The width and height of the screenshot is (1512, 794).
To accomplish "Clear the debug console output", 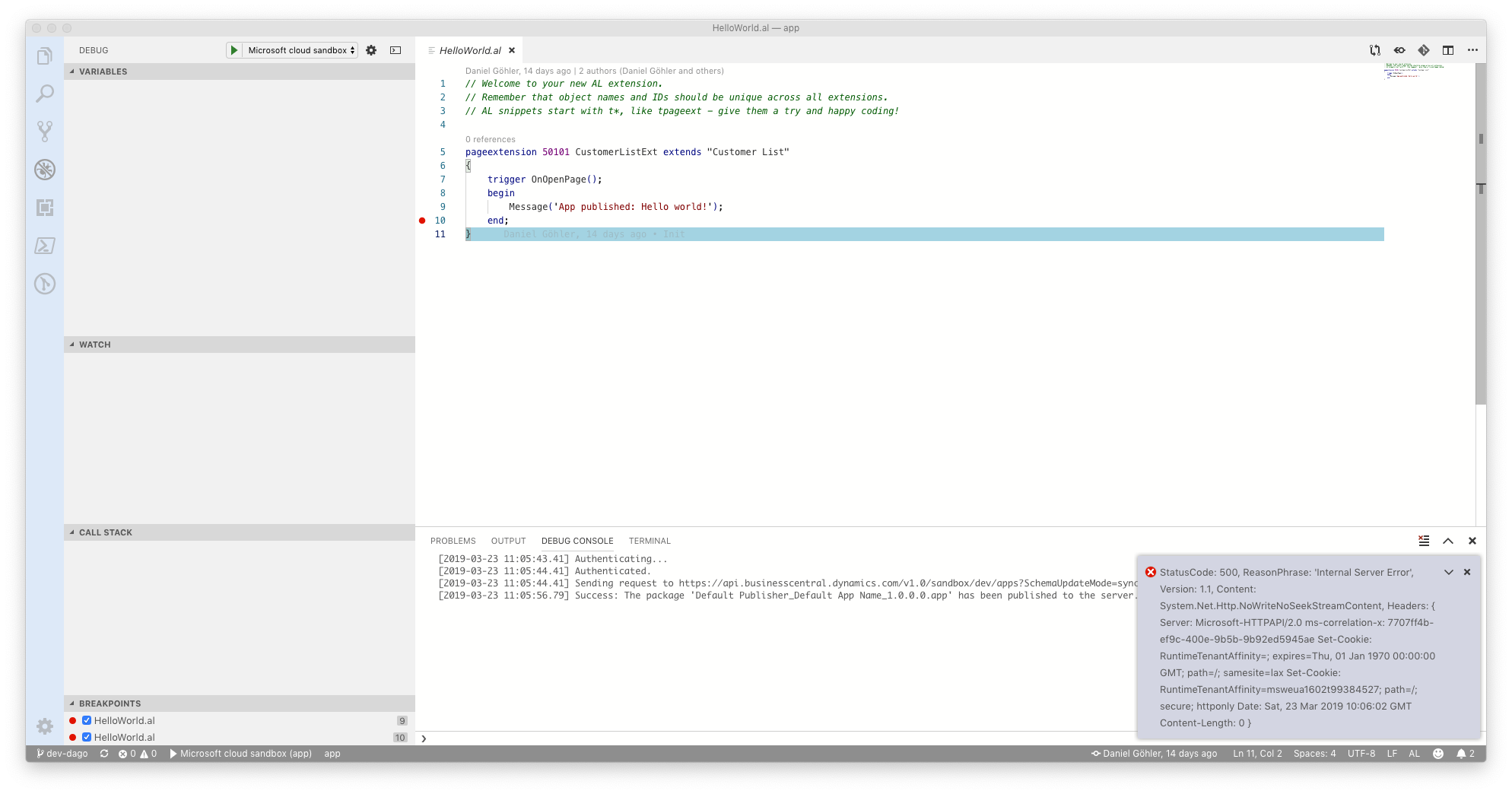I will pyautogui.click(x=1424, y=541).
